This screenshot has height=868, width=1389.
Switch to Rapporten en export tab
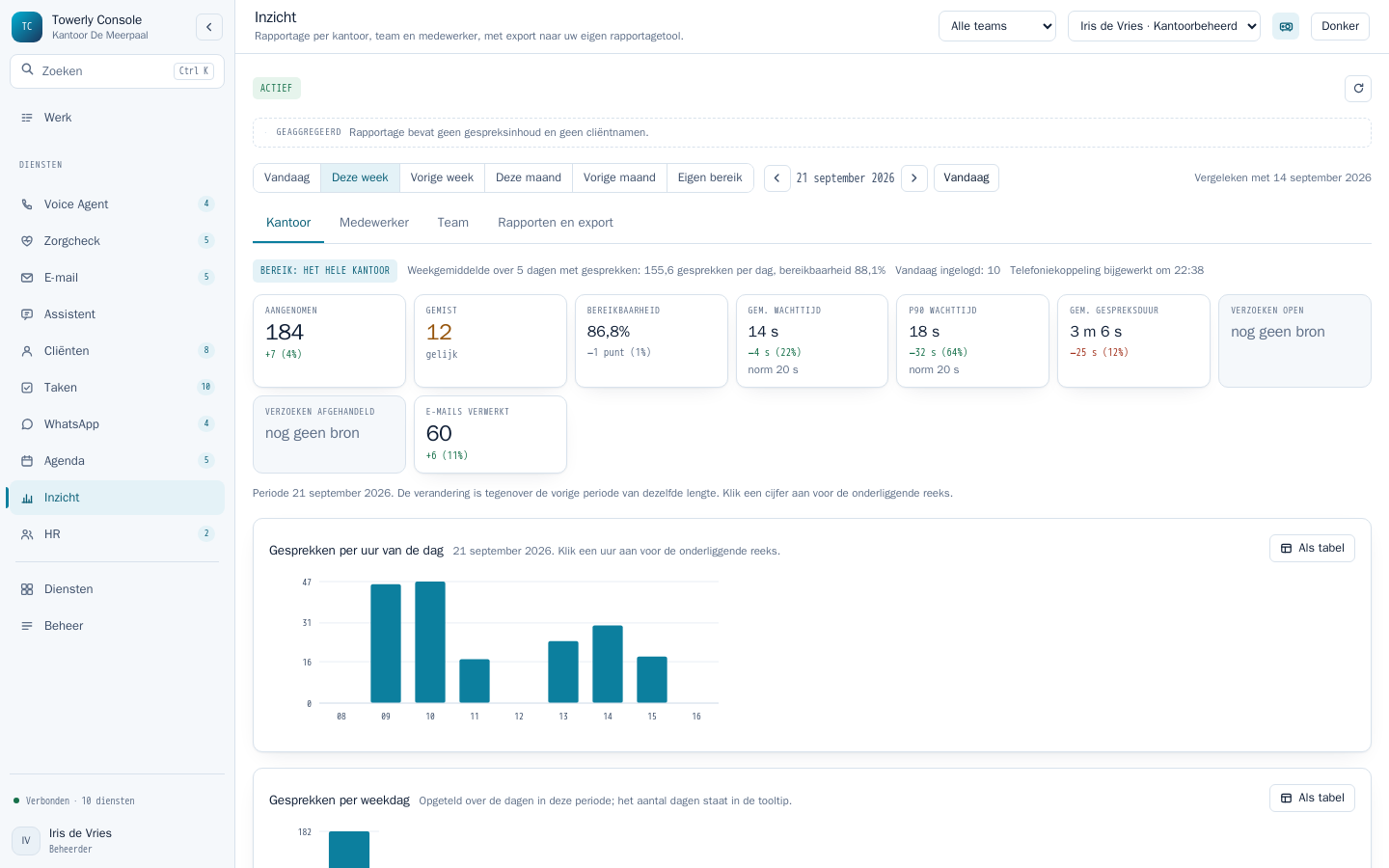(x=556, y=223)
